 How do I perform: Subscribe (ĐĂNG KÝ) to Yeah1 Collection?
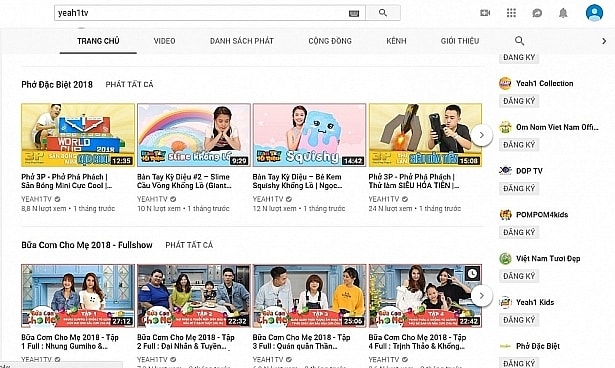pyautogui.click(x=519, y=101)
